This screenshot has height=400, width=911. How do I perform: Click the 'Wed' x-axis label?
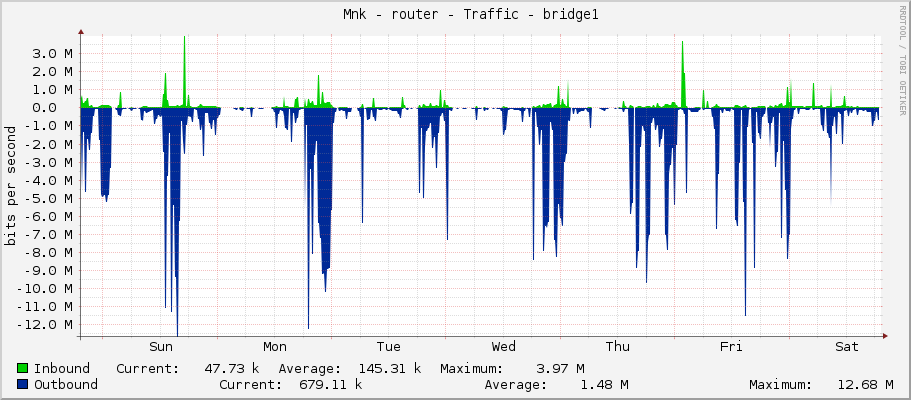pos(503,347)
